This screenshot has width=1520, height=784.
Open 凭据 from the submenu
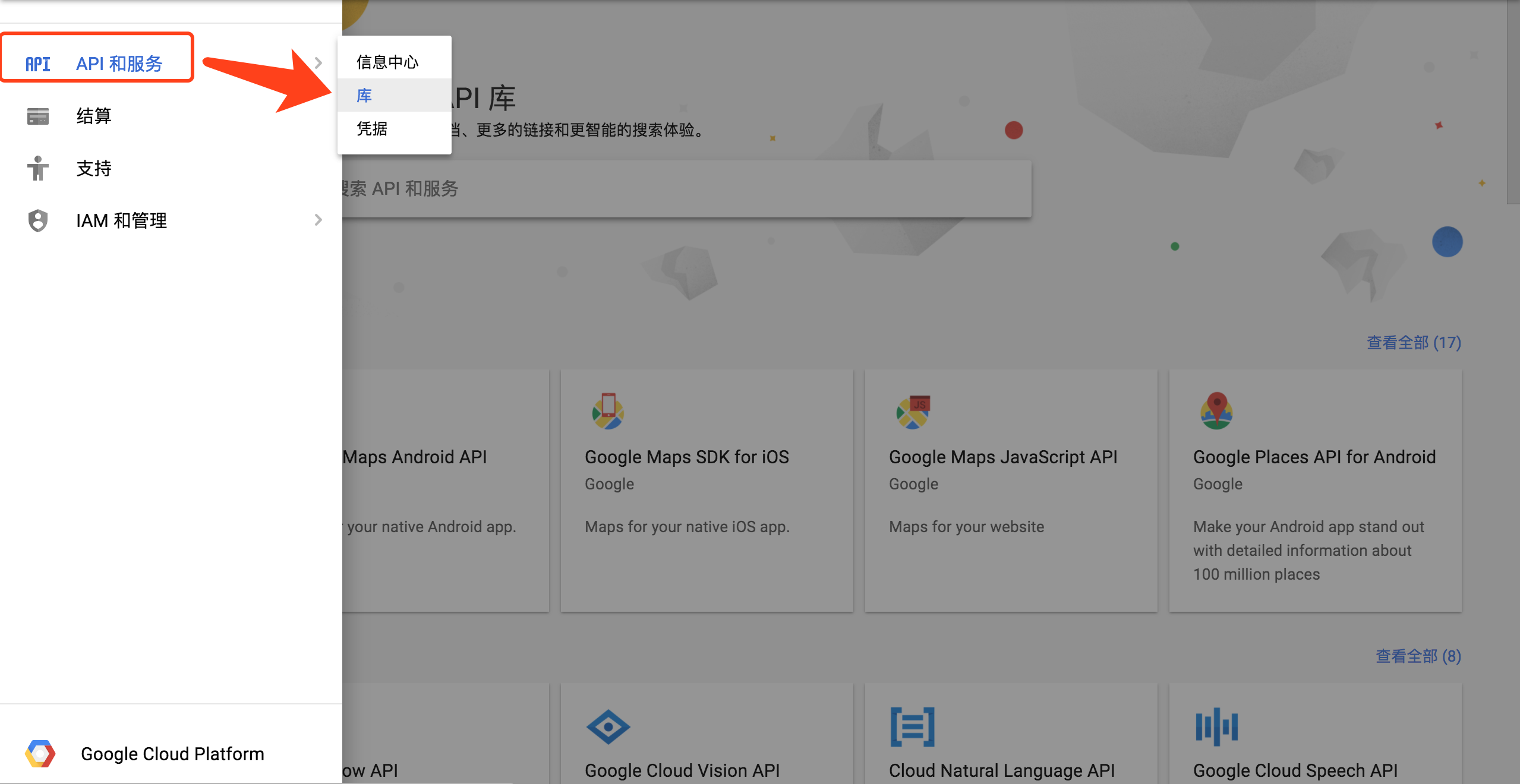pyautogui.click(x=372, y=128)
